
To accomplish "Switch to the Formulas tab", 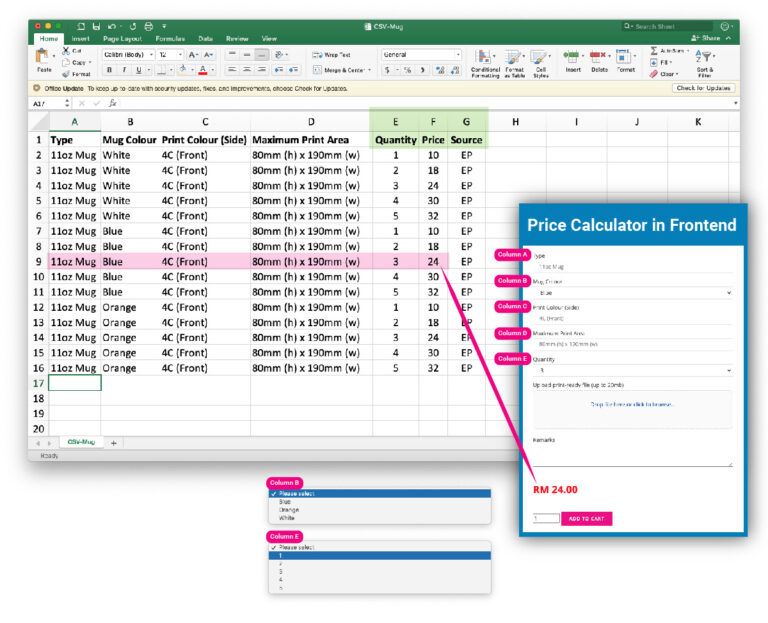I will (x=170, y=39).
